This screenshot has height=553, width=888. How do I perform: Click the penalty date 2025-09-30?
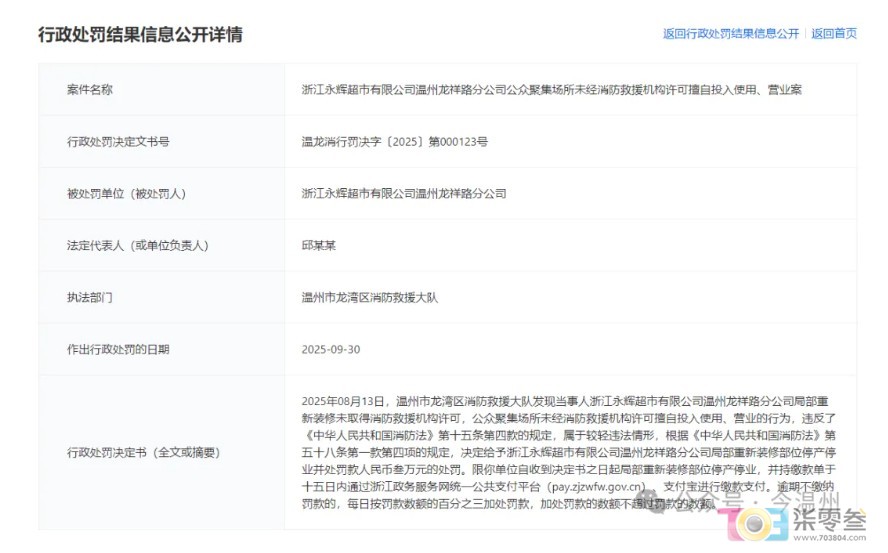coord(331,349)
